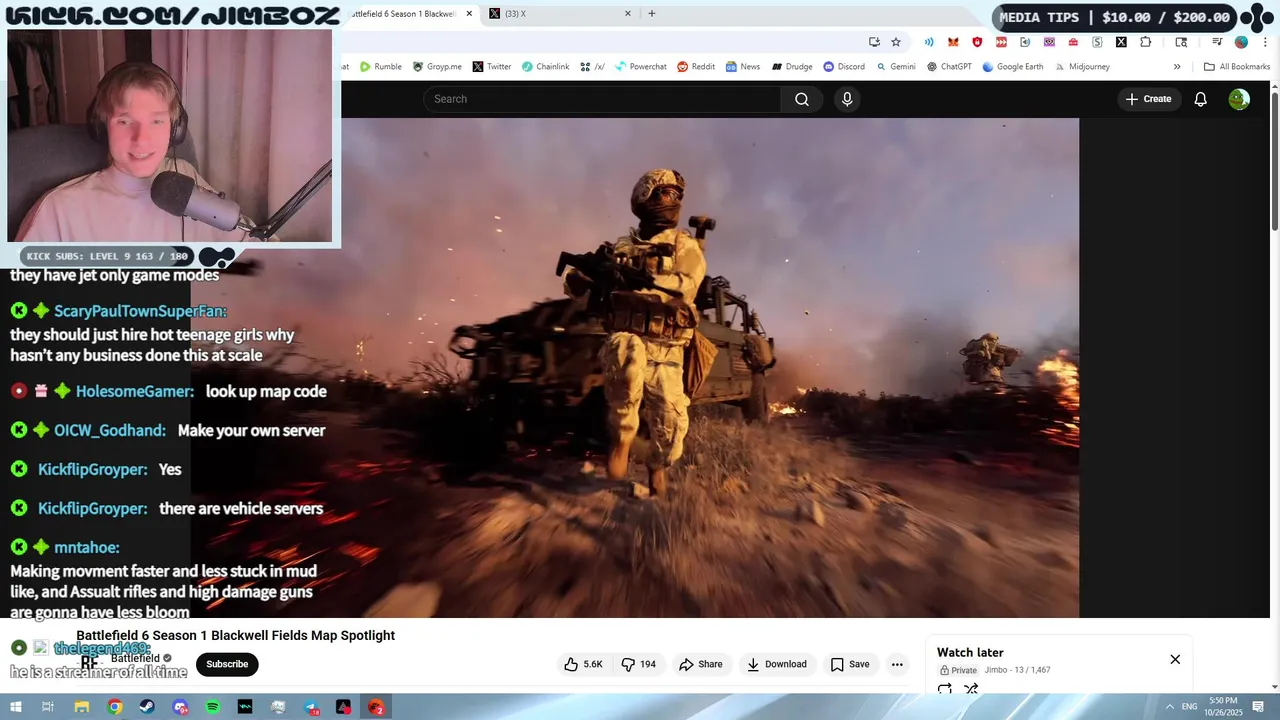Image resolution: width=1280 pixels, height=720 pixels.
Task: Click the YouTube Create button
Action: point(1148,99)
